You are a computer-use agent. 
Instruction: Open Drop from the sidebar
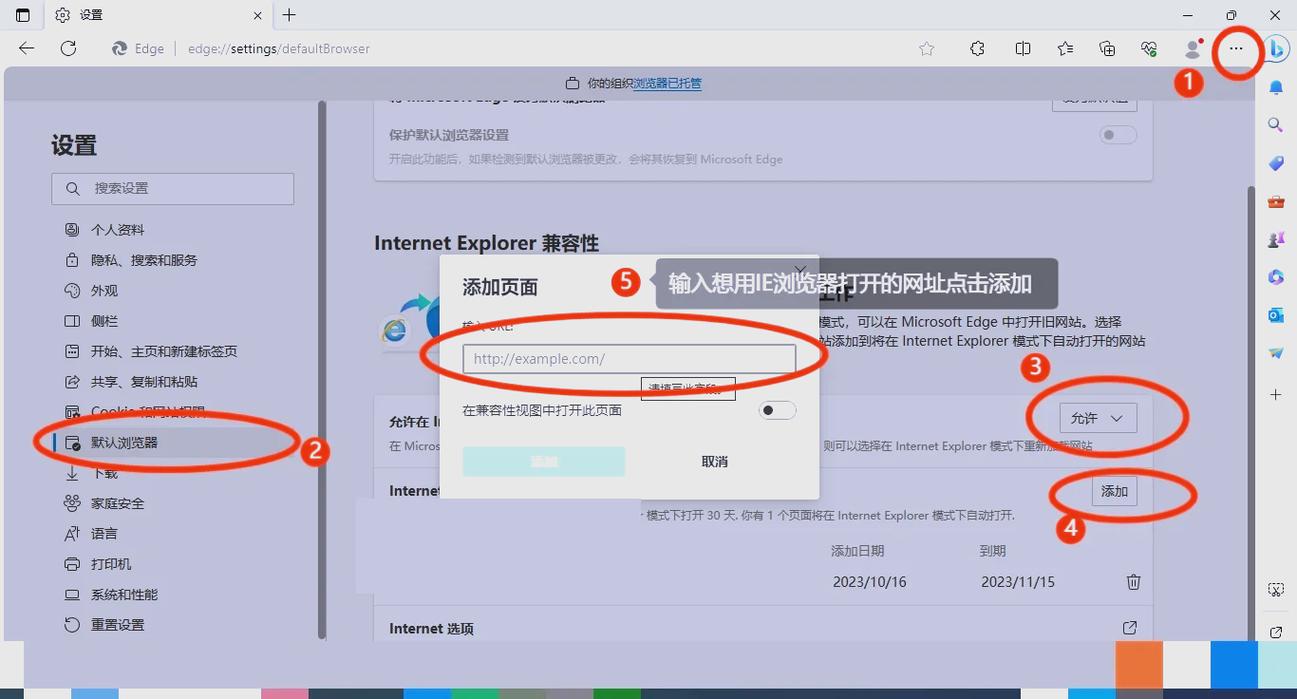(1275, 352)
